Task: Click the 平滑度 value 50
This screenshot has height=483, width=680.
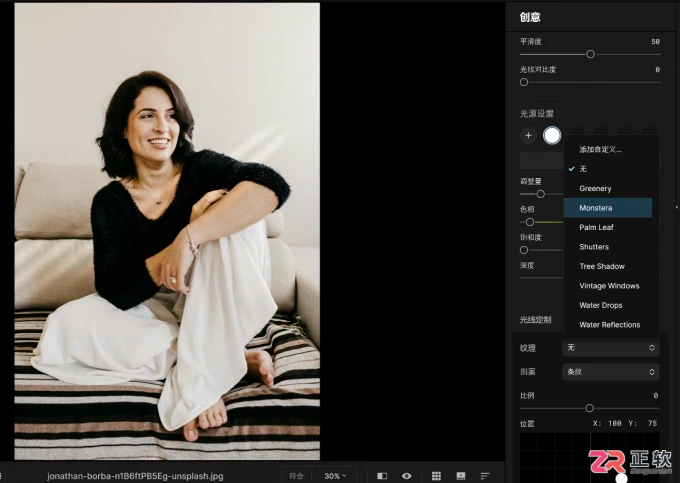Action: (x=655, y=42)
